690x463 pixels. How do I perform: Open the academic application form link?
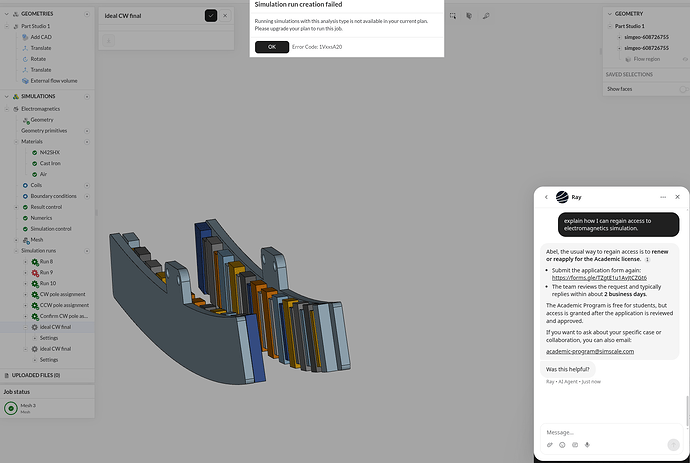click(599, 278)
